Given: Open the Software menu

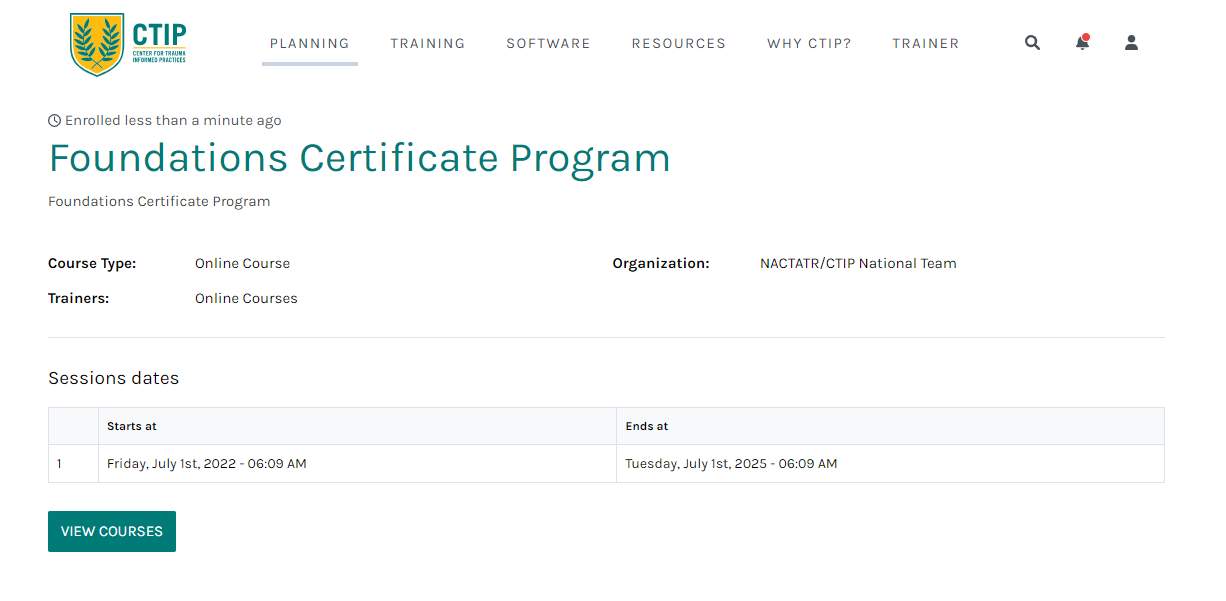Looking at the screenshot, I should (x=548, y=43).
